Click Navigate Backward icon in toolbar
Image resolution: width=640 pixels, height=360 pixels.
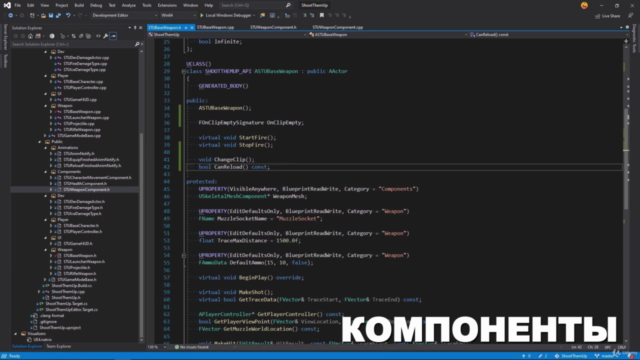[x=10, y=16]
